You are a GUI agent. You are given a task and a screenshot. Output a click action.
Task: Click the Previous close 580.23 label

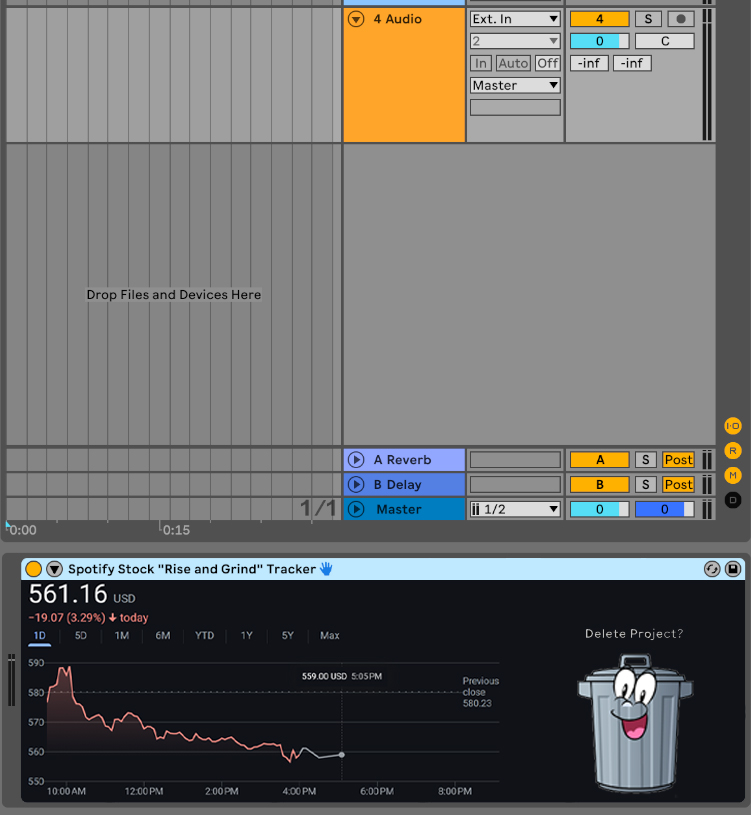(x=480, y=692)
